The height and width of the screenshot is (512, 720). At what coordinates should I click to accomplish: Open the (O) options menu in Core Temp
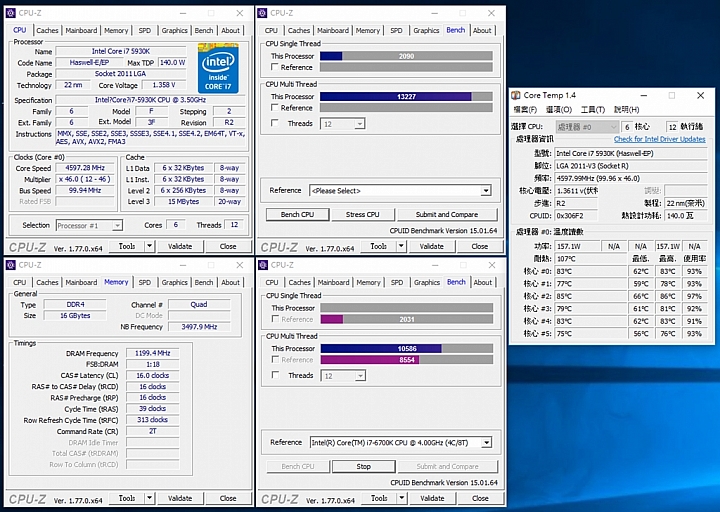coord(559,109)
